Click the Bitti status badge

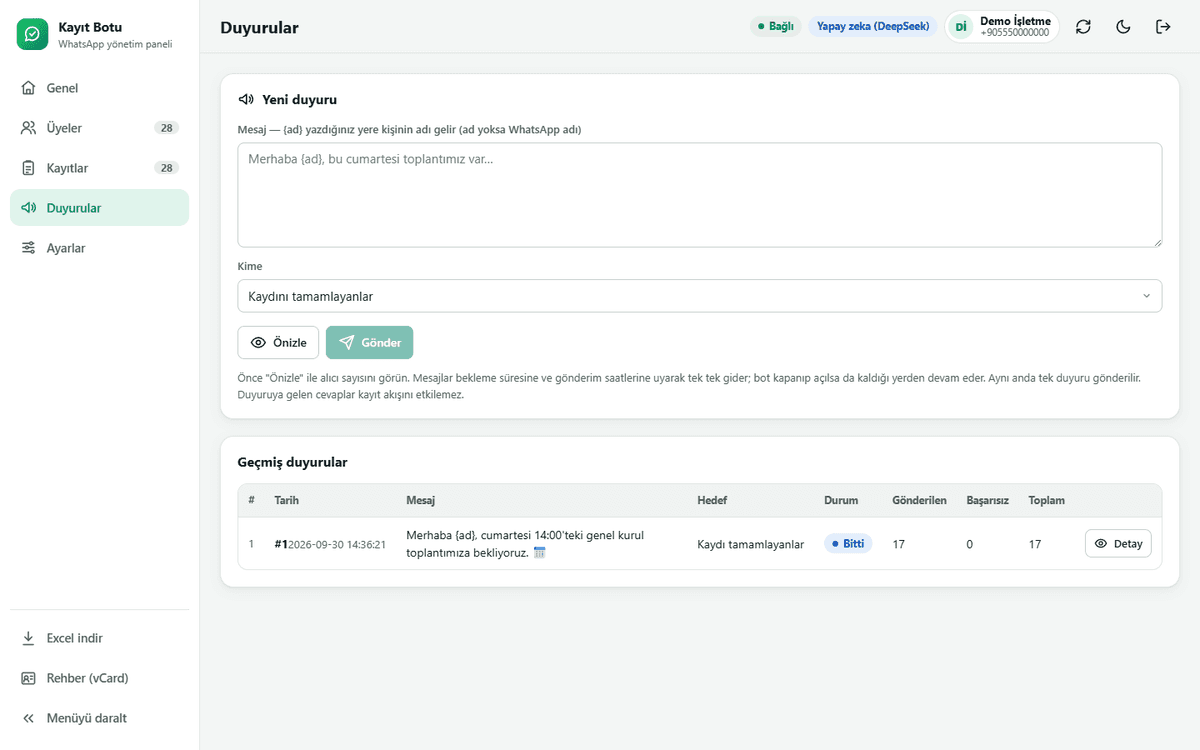click(x=848, y=544)
